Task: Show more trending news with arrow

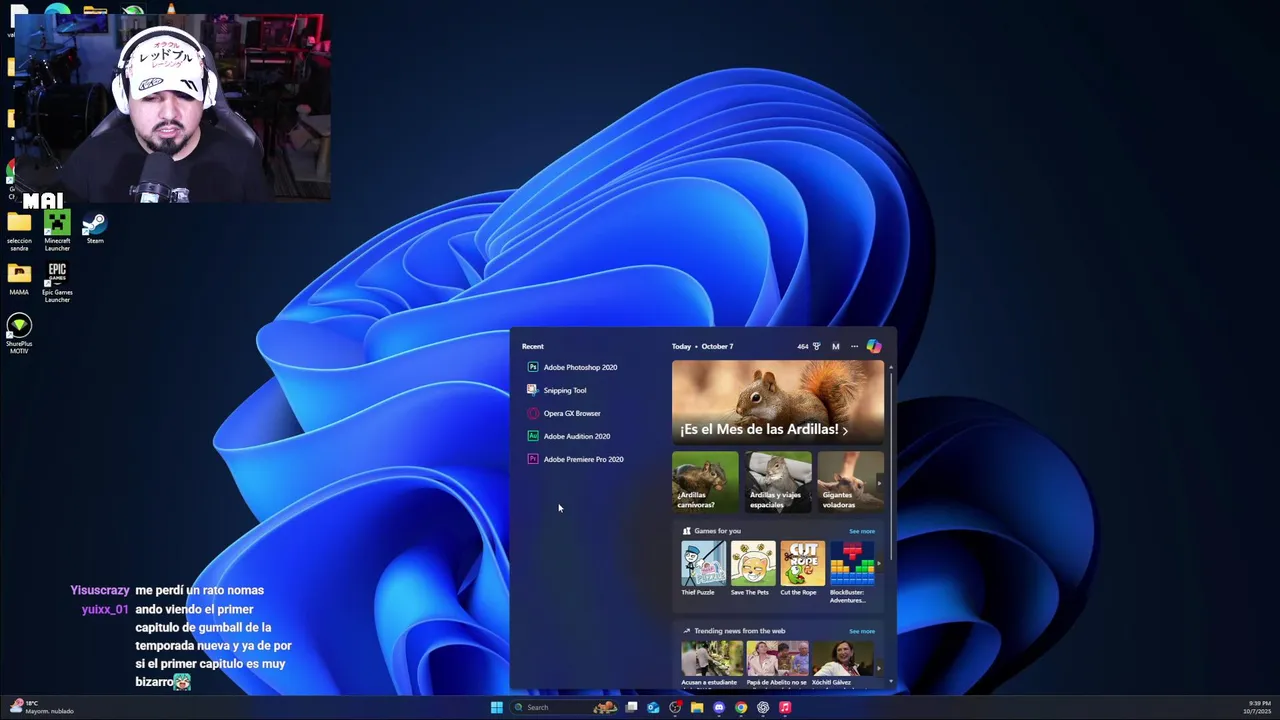Action: 879,667
